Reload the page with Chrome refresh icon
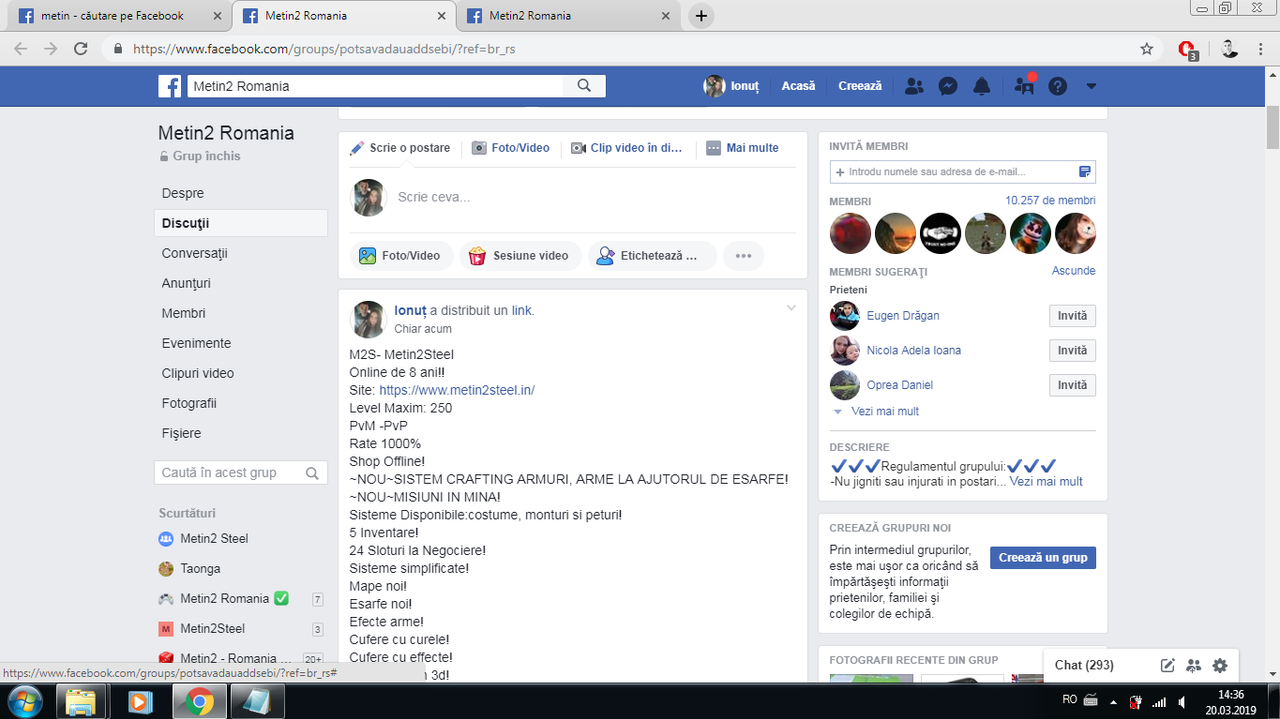1280x719 pixels. [81, 48]
